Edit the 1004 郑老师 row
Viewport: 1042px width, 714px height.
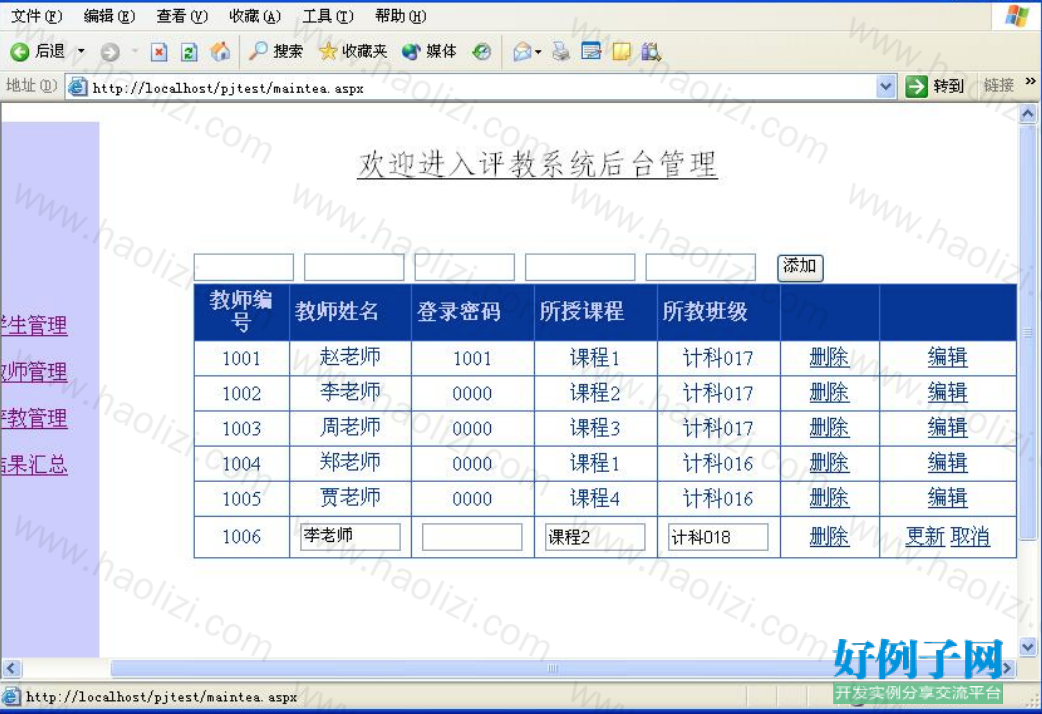tap(947, 463)
